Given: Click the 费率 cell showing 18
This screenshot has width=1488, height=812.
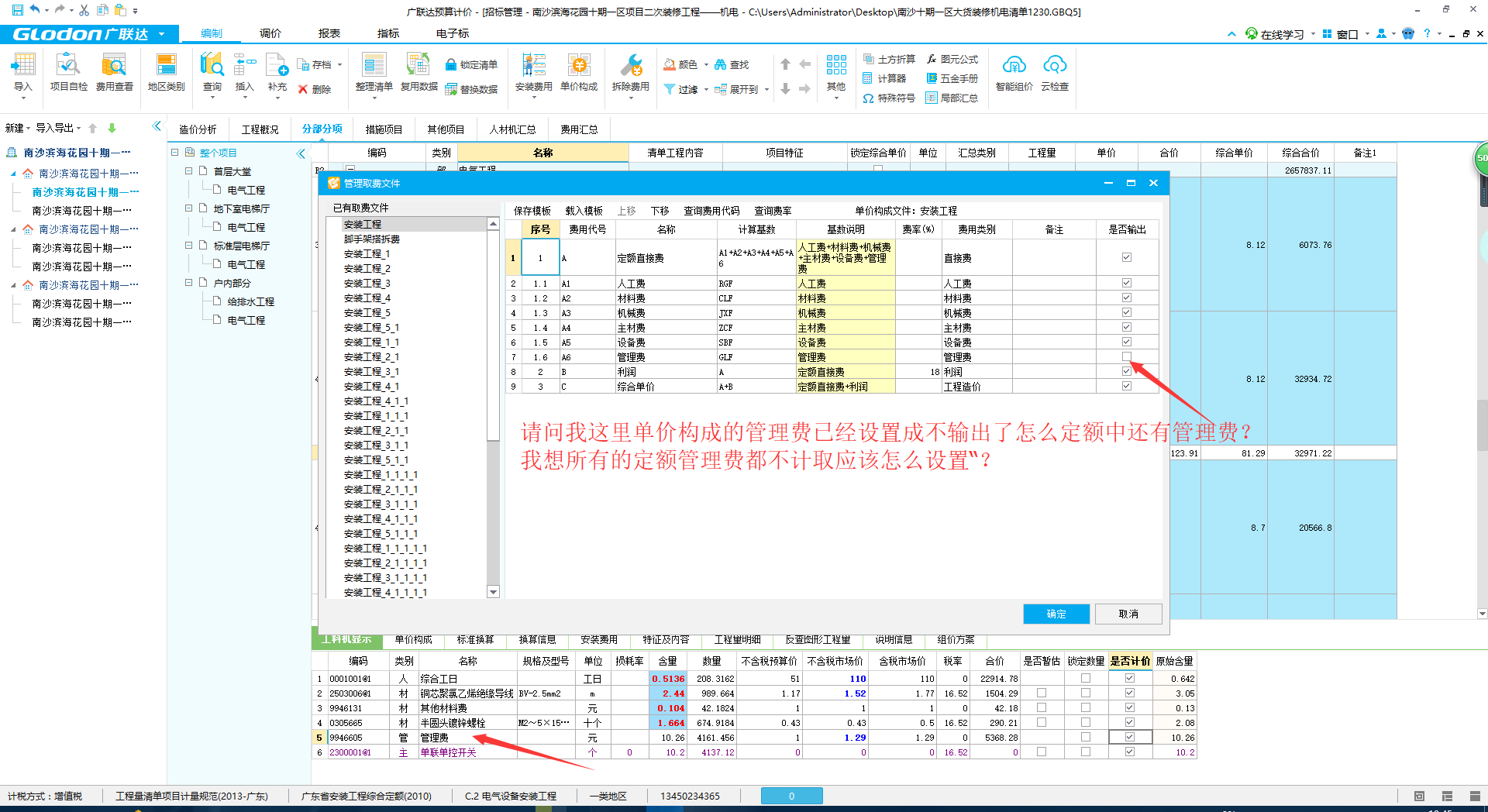Looking at the screenshot, I should pos(918,372).
